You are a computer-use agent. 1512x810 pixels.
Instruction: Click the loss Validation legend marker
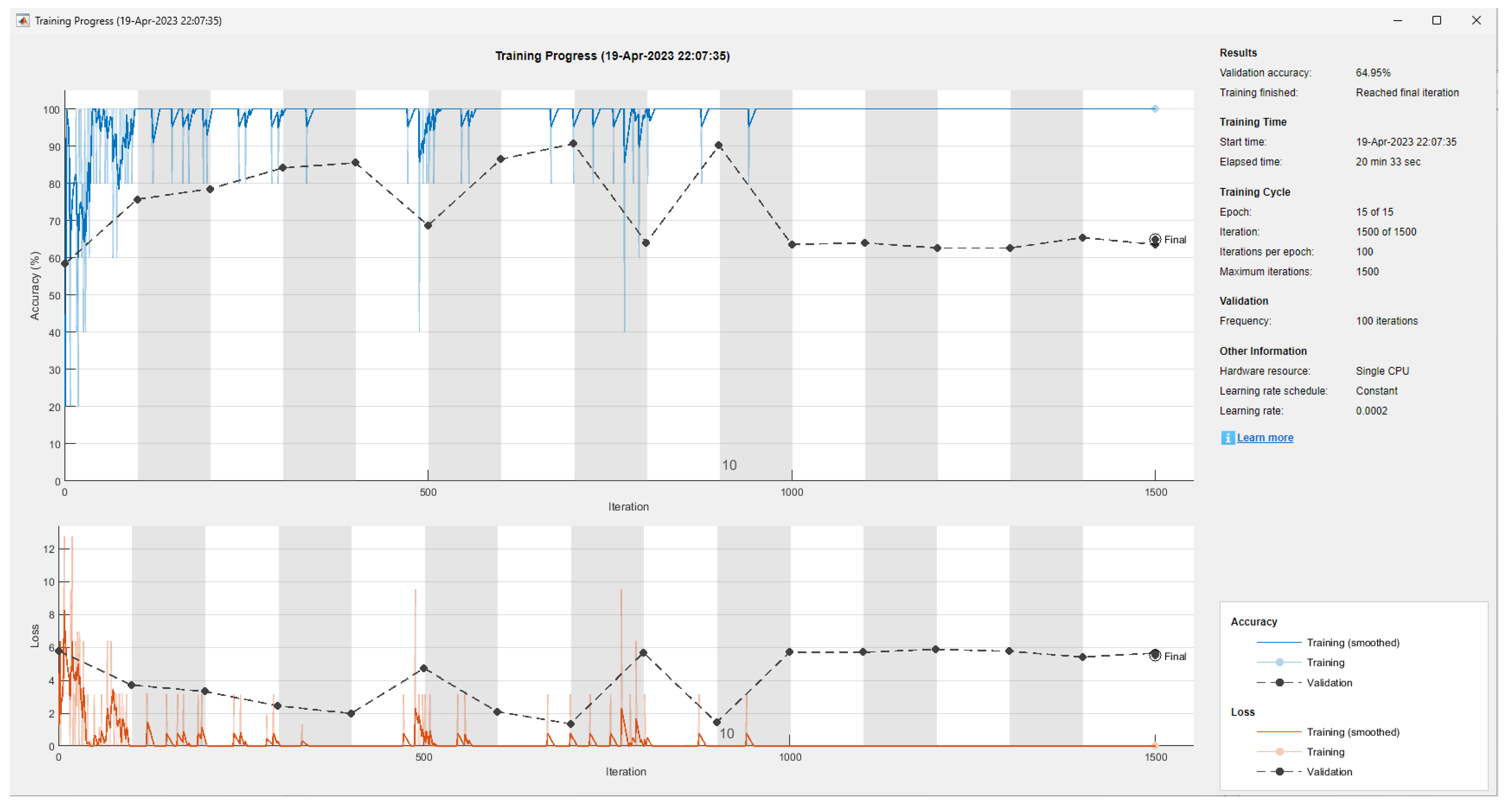pos(1280,772)
